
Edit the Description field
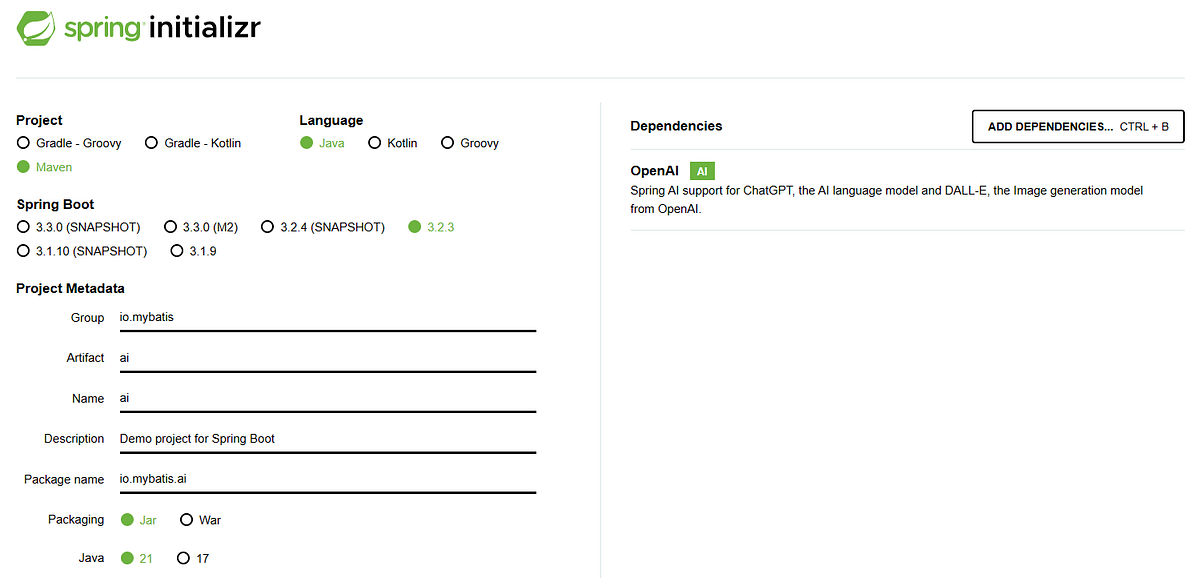[x=327, y=439]
